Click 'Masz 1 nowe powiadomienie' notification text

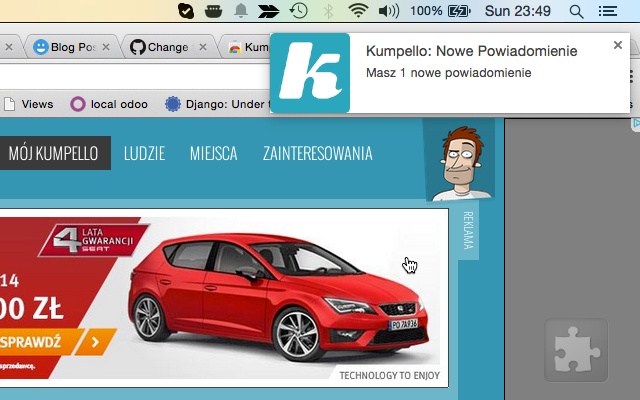(x=449, y=73)
